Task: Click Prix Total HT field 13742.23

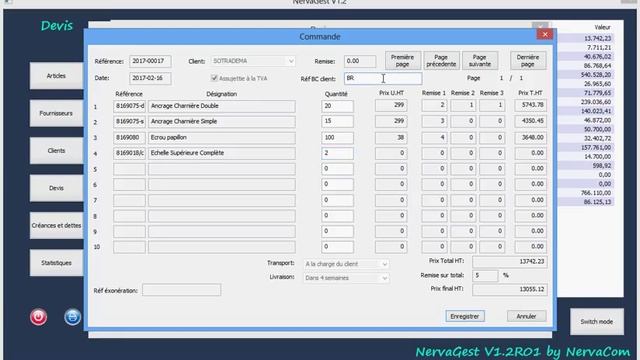Action: [x=510, y=262]
